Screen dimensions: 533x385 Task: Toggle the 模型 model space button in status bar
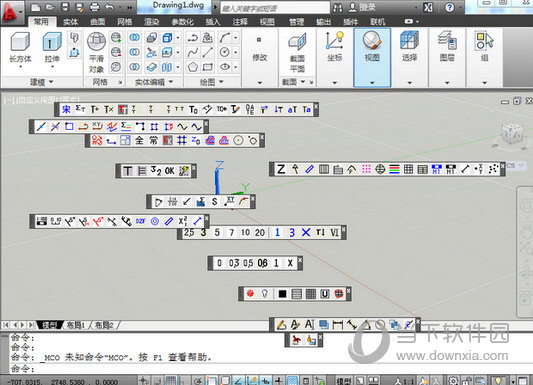click(344, 381)
